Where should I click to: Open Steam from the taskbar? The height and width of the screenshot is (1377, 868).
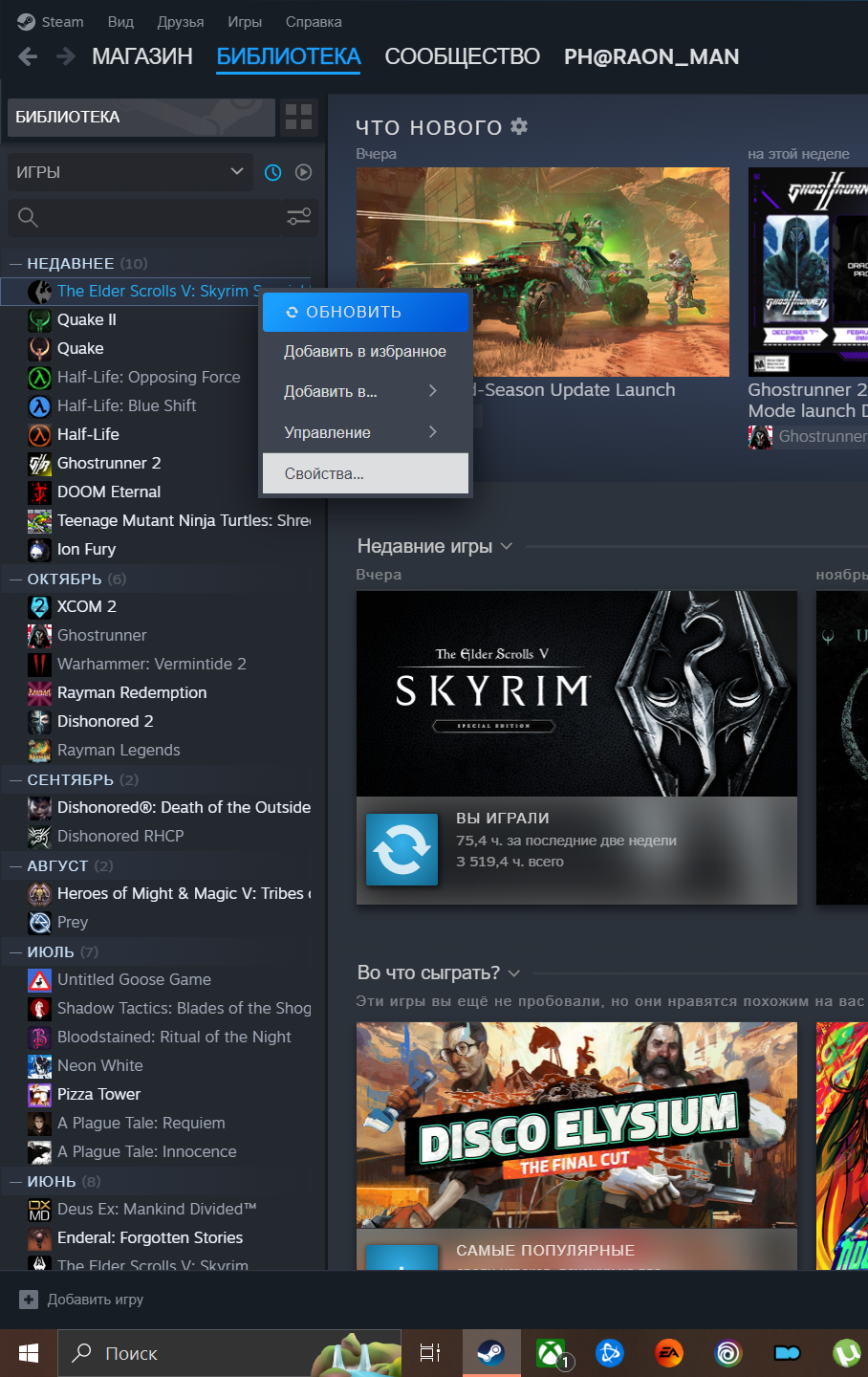(x=491, y=1353)
